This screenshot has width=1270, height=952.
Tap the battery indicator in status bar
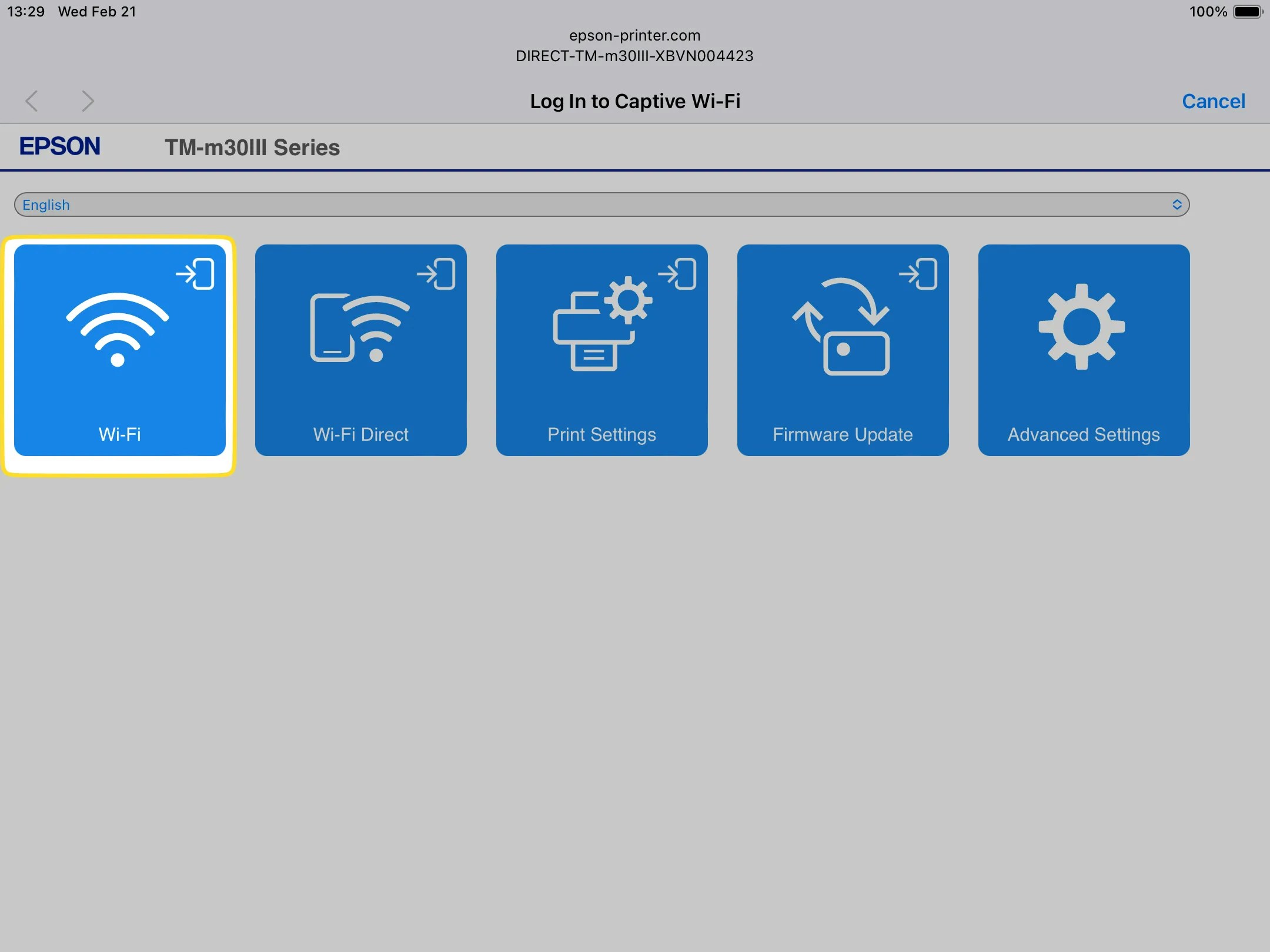tap(1247, 12)
